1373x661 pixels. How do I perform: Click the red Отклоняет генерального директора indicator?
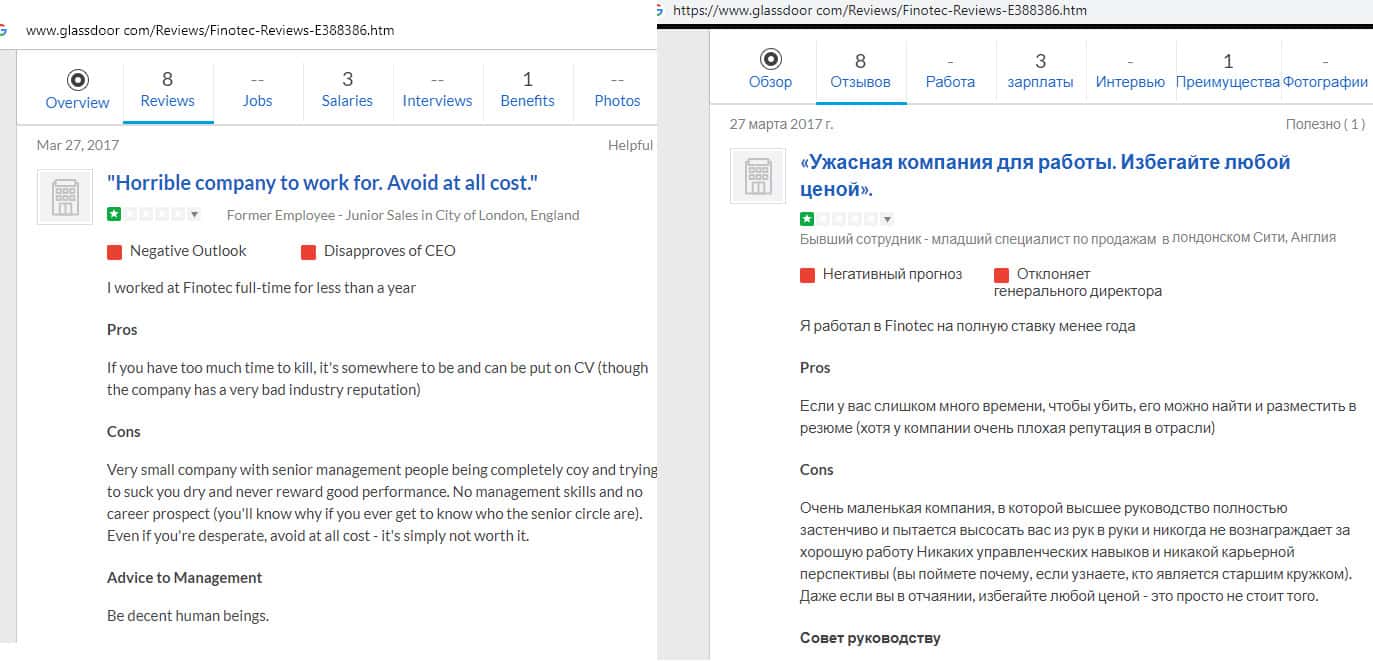pos(1001,275)
